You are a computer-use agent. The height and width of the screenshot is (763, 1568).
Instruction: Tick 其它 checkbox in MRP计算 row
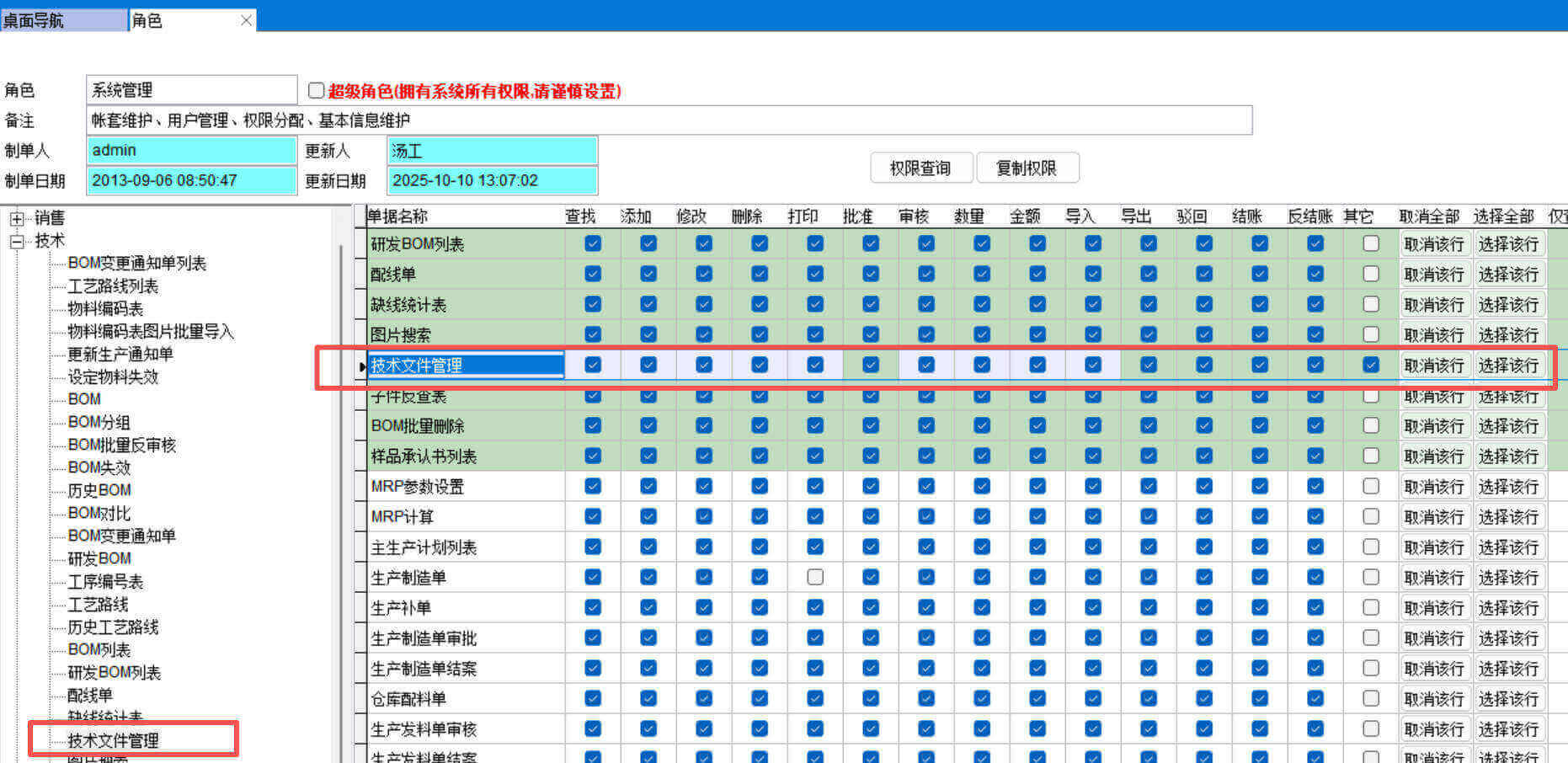1371,516
